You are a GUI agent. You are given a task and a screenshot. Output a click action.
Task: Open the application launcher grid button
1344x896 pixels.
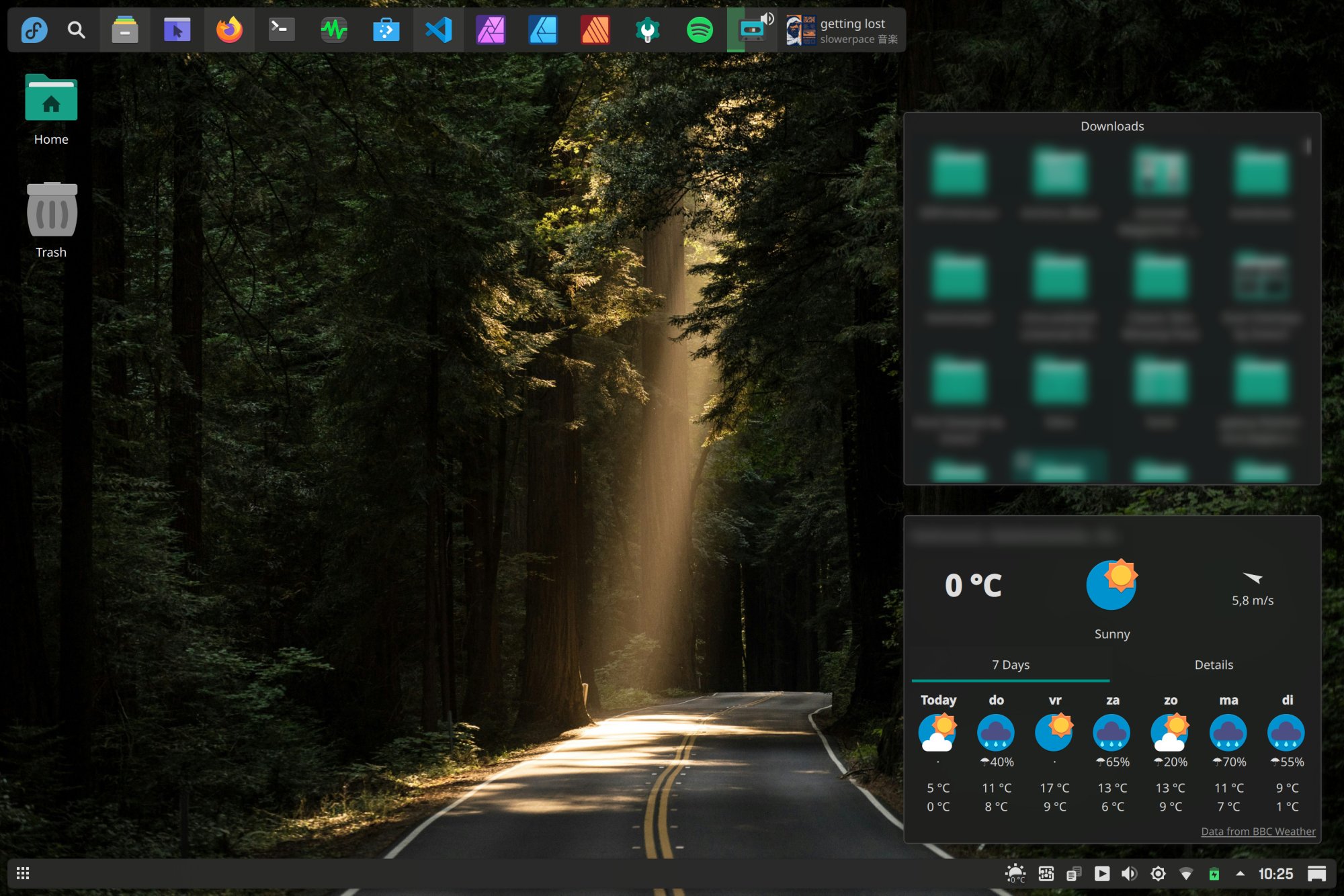pos(22,873)
